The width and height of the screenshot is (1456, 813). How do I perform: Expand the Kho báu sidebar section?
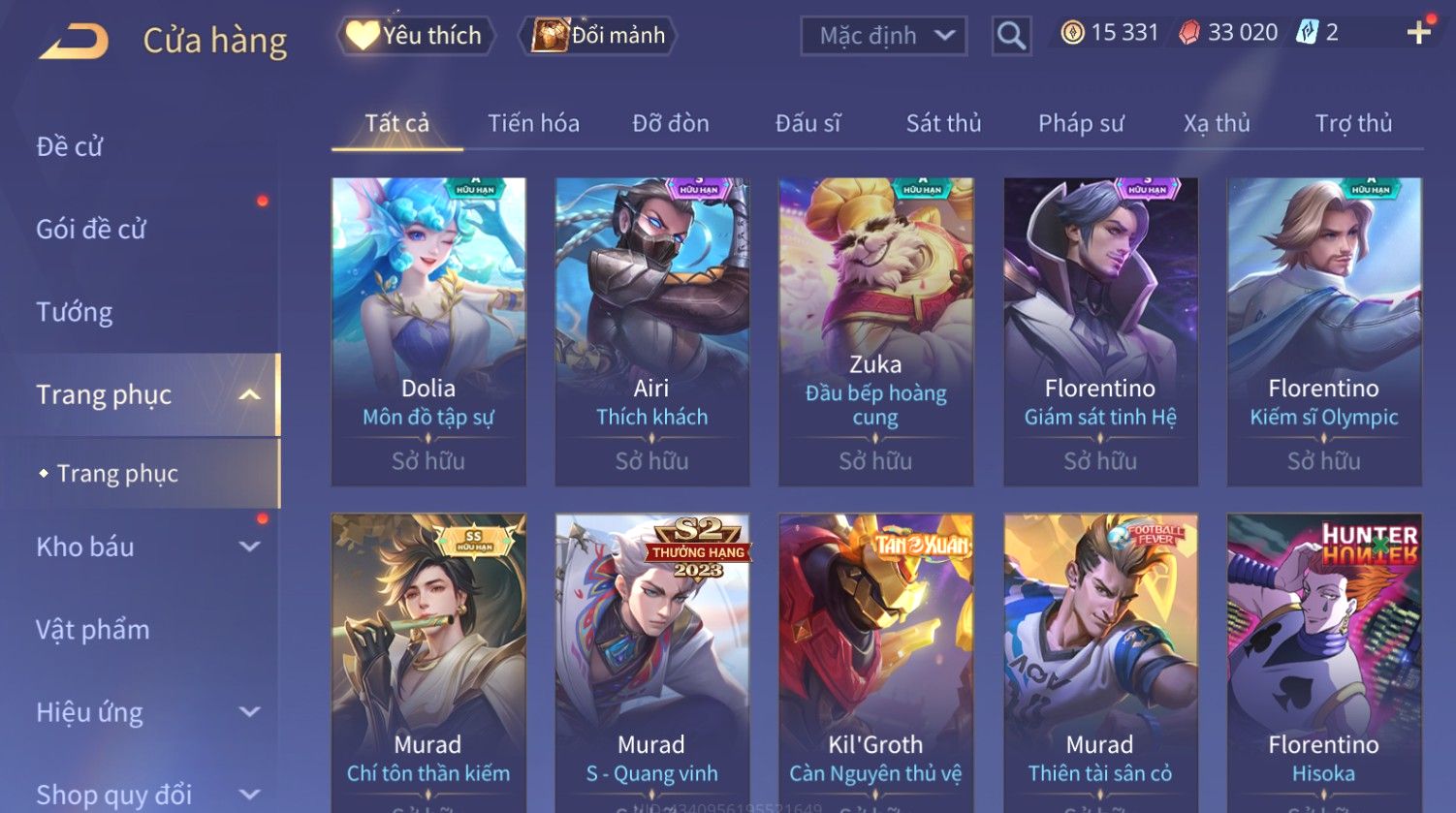249,547
